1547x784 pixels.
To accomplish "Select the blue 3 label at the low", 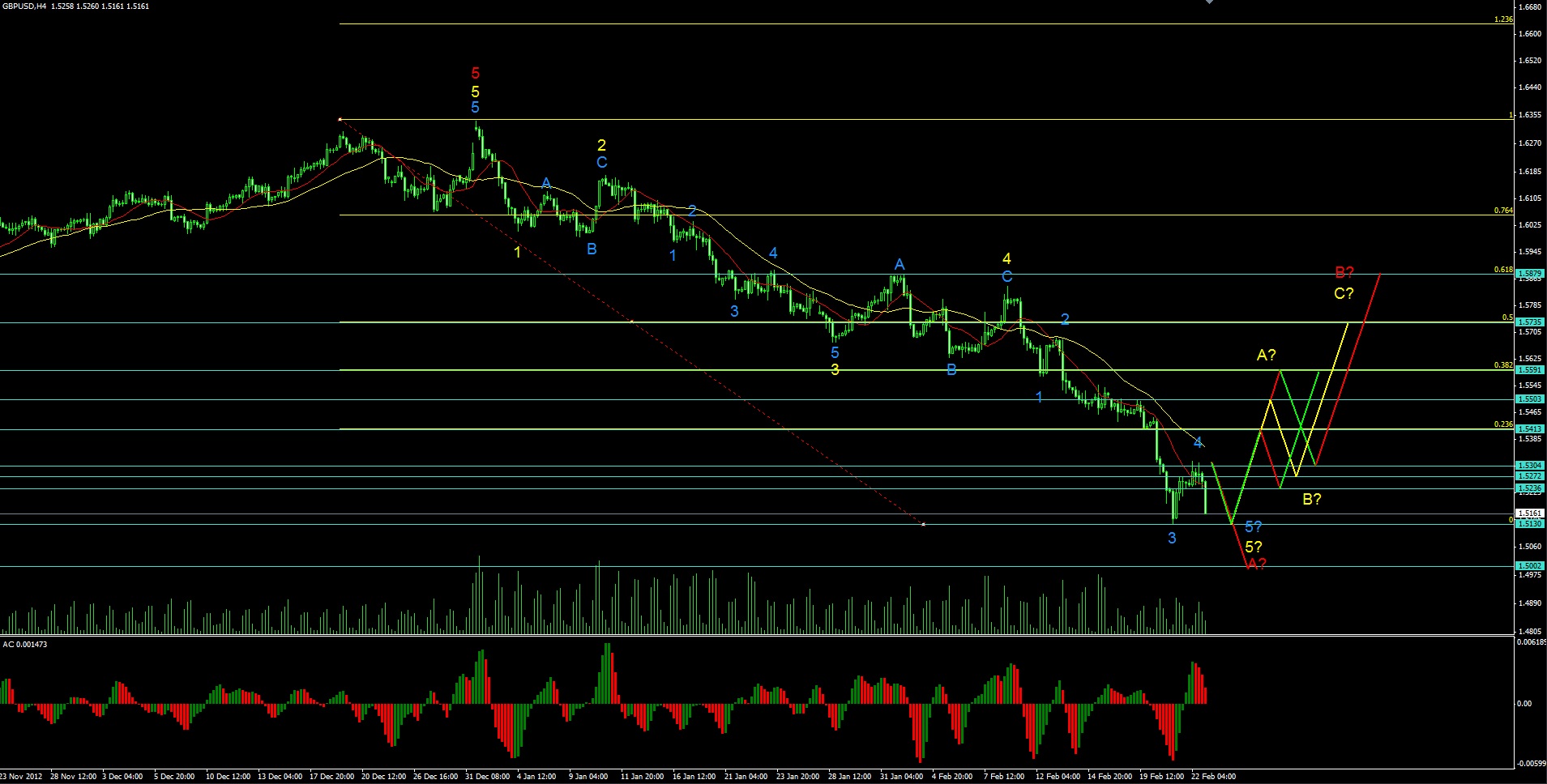I will [1172, 538].
